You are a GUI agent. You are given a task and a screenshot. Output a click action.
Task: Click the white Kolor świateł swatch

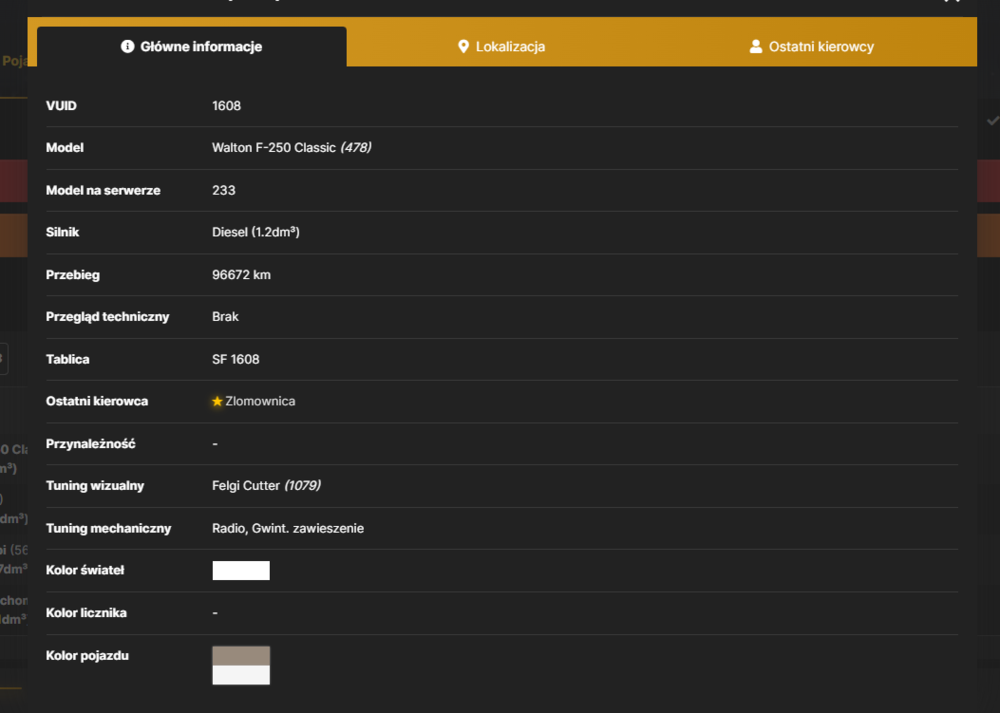click(x=241, y=570)
